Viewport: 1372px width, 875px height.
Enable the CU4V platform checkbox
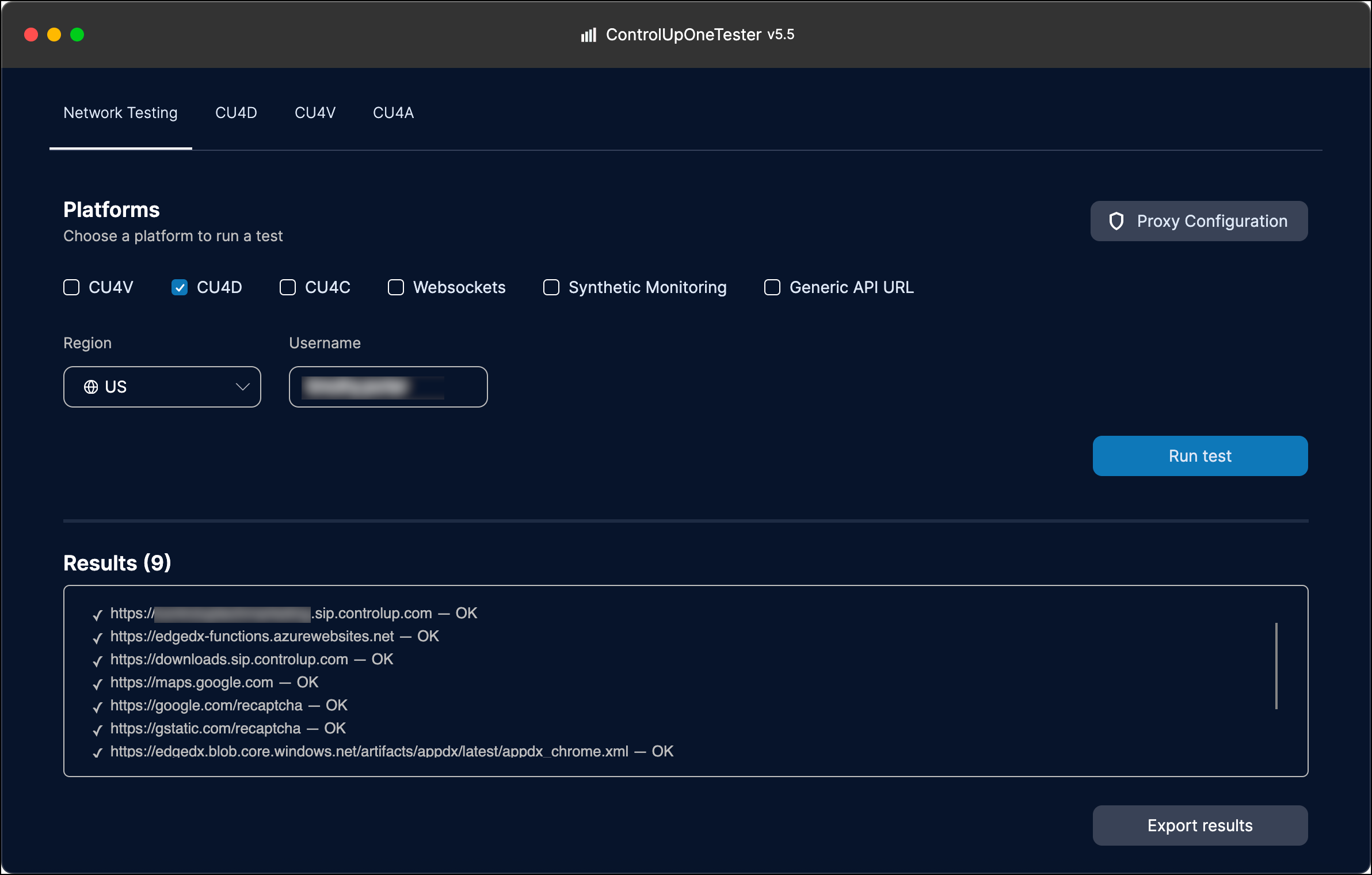tap(71, 287)
